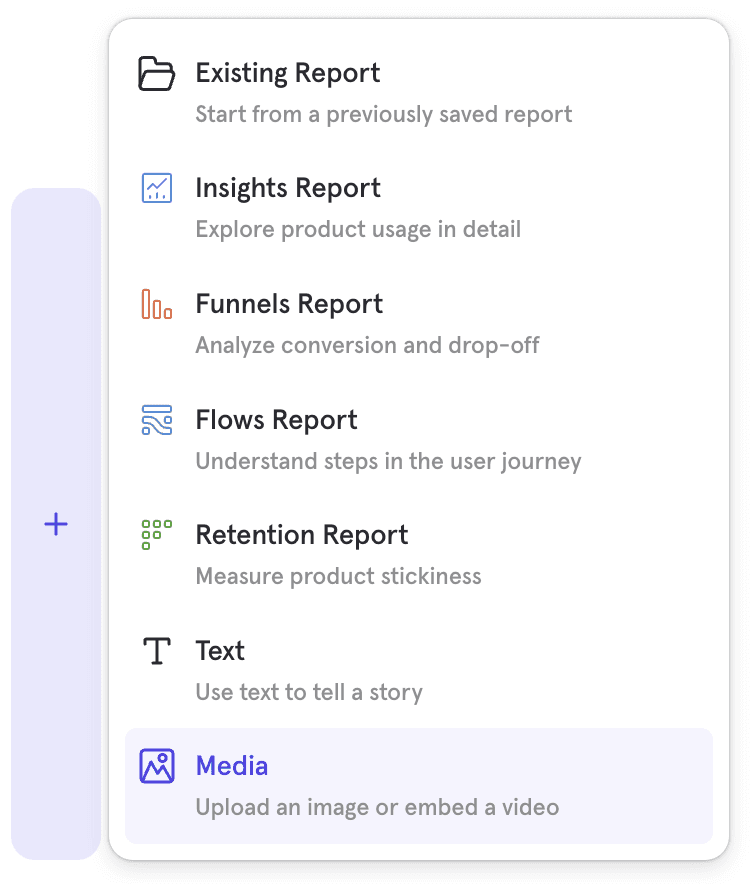Click the 'Start from a previously saved report' text
The width and height of the screenshot is (754, 884).
click(x=383, y=114)
